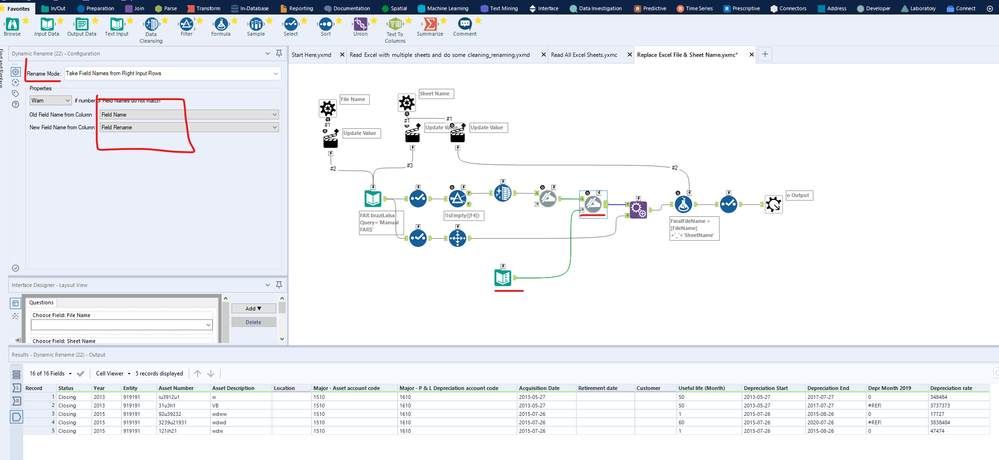This screenshot has height=460, width=999.
Task: Click the Delete button in Interface Designer
Action: (x=254, y=322)
